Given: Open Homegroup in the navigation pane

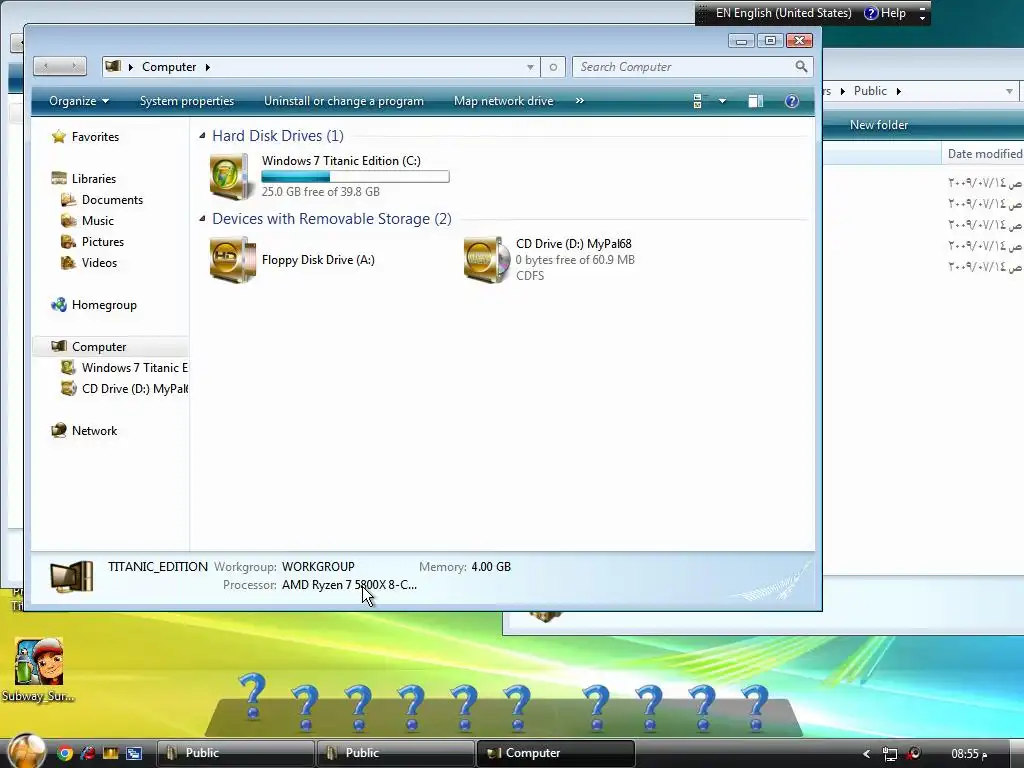Looking at the screenshot, I should [104, 305].
